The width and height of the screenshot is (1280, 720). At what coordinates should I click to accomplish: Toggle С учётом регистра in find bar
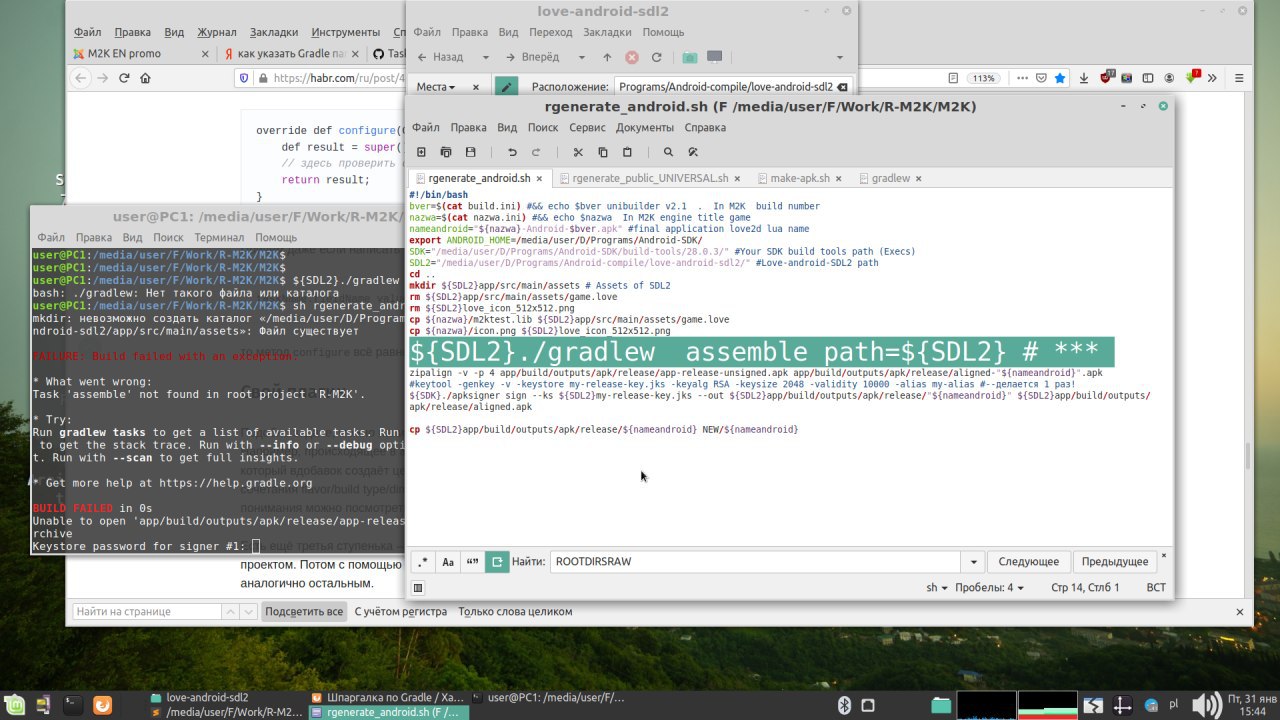click(402, 611)
